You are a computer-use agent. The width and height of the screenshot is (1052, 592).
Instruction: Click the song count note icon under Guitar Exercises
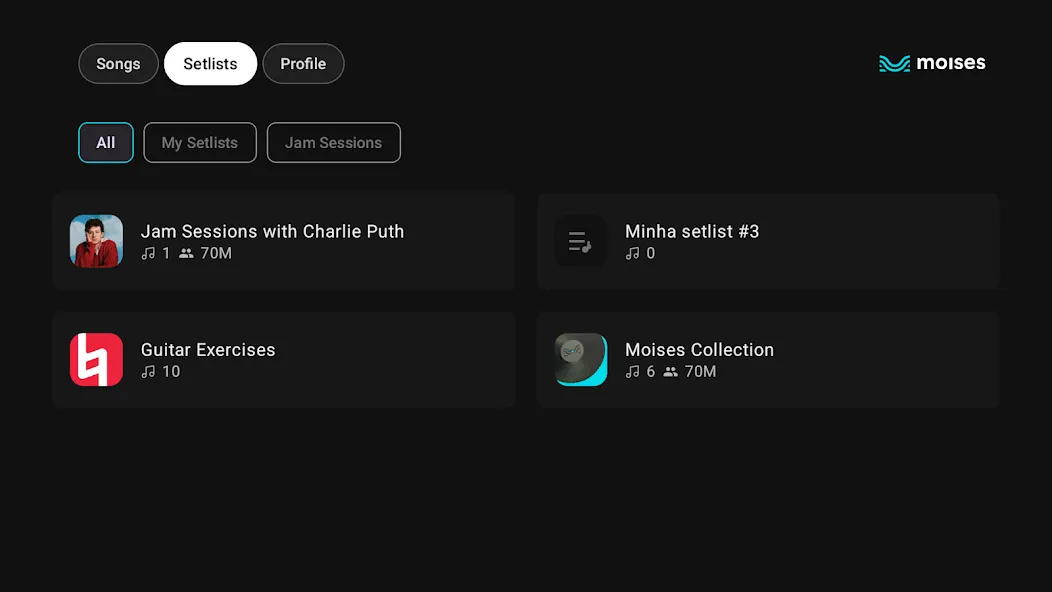pos(148,372)
